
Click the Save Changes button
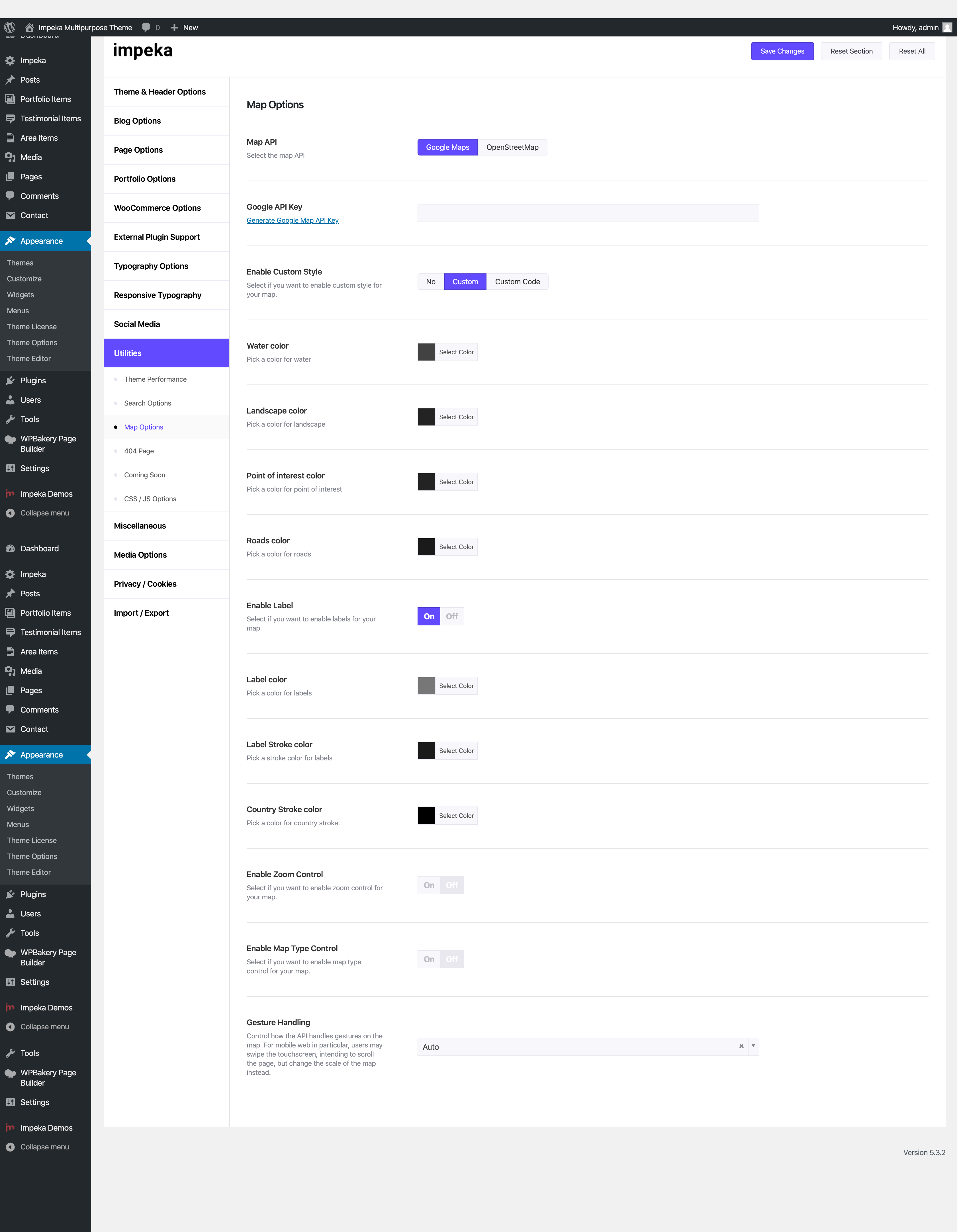pos(782,51)
